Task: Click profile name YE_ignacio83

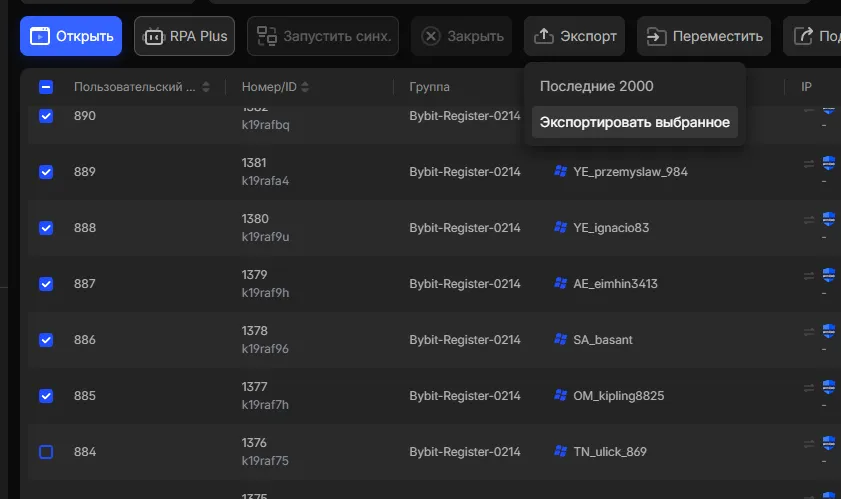Action: (610, 227)
